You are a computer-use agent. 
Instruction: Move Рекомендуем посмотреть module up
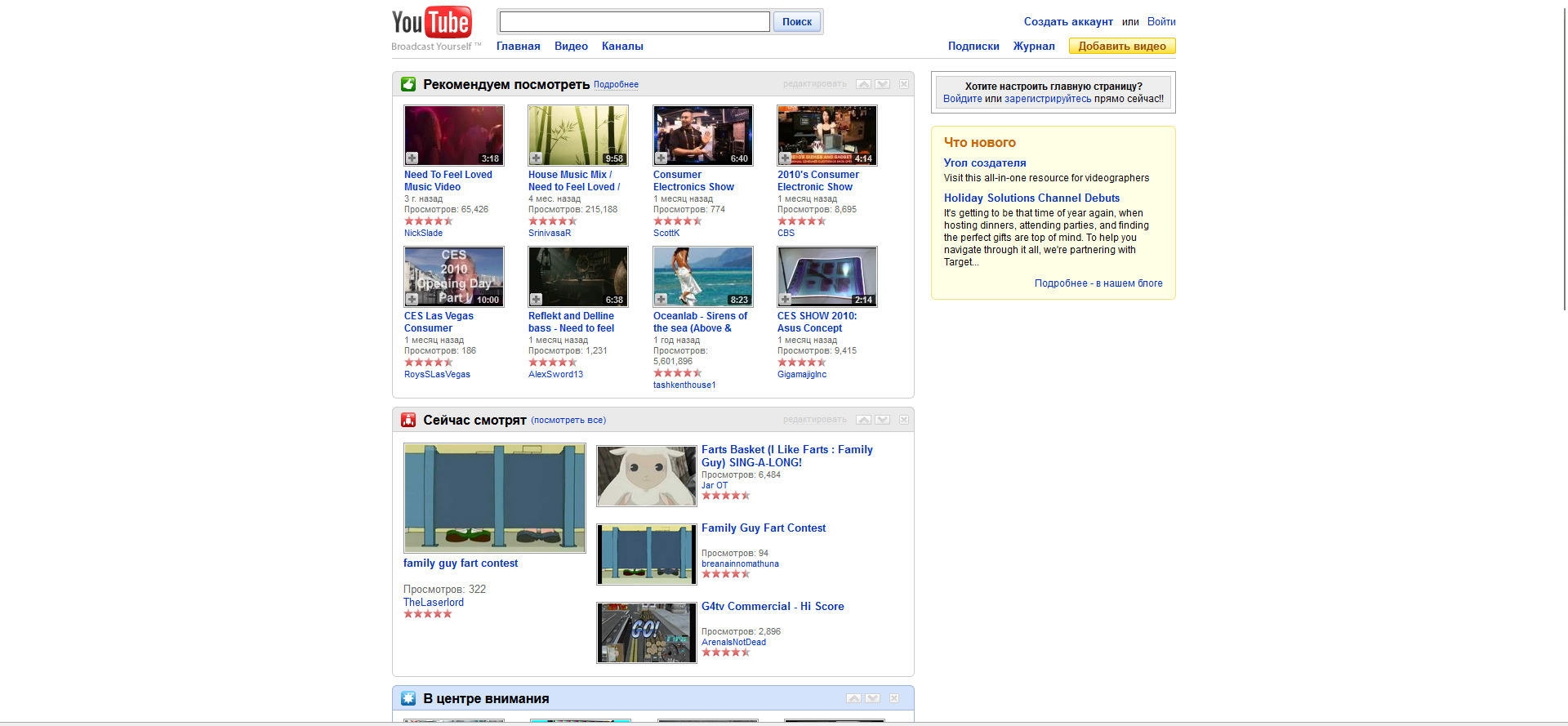pos(863,84)
